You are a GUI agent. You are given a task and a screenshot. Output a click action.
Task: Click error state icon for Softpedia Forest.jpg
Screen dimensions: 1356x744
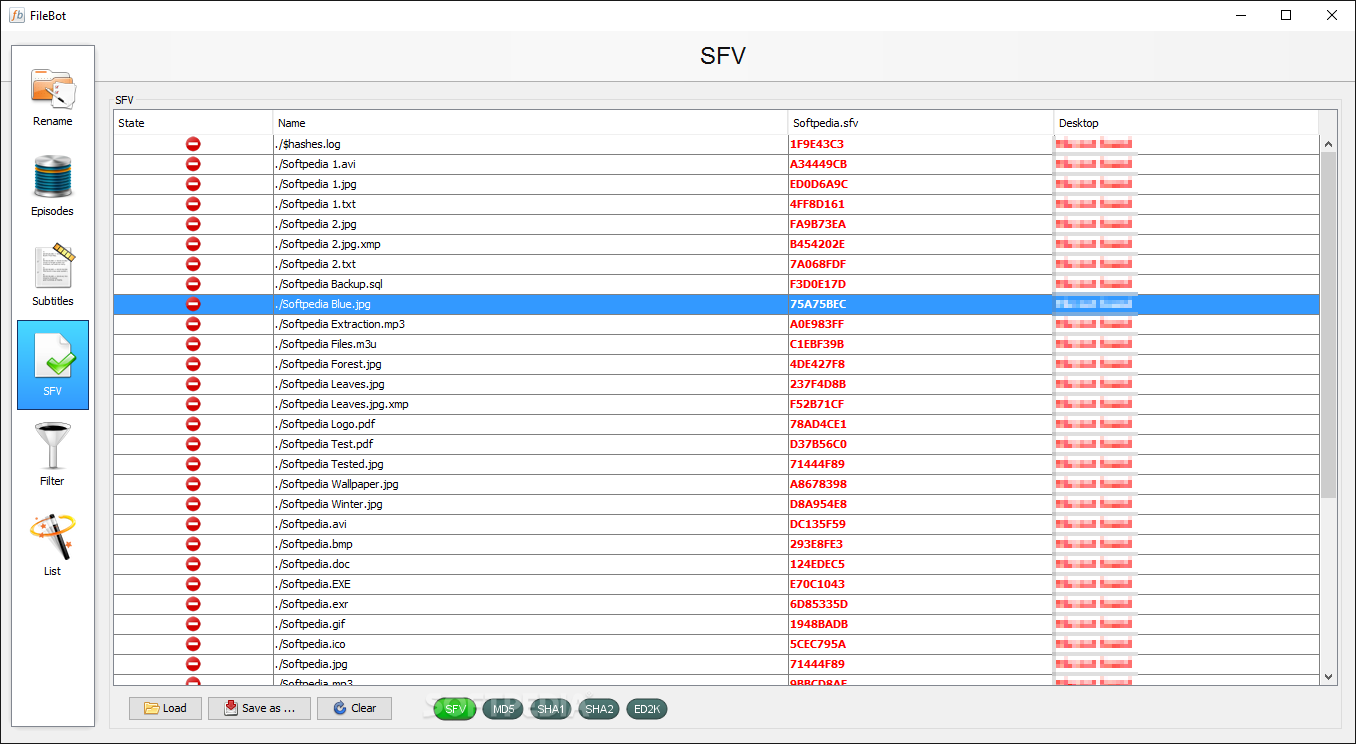tap(193, 364)
